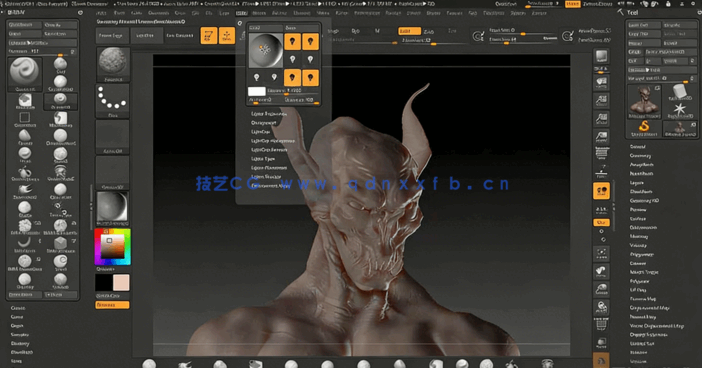This screenshot has width=702, height=368.
Task: Click the Scale view icon on right shelf
Action: 601,289
